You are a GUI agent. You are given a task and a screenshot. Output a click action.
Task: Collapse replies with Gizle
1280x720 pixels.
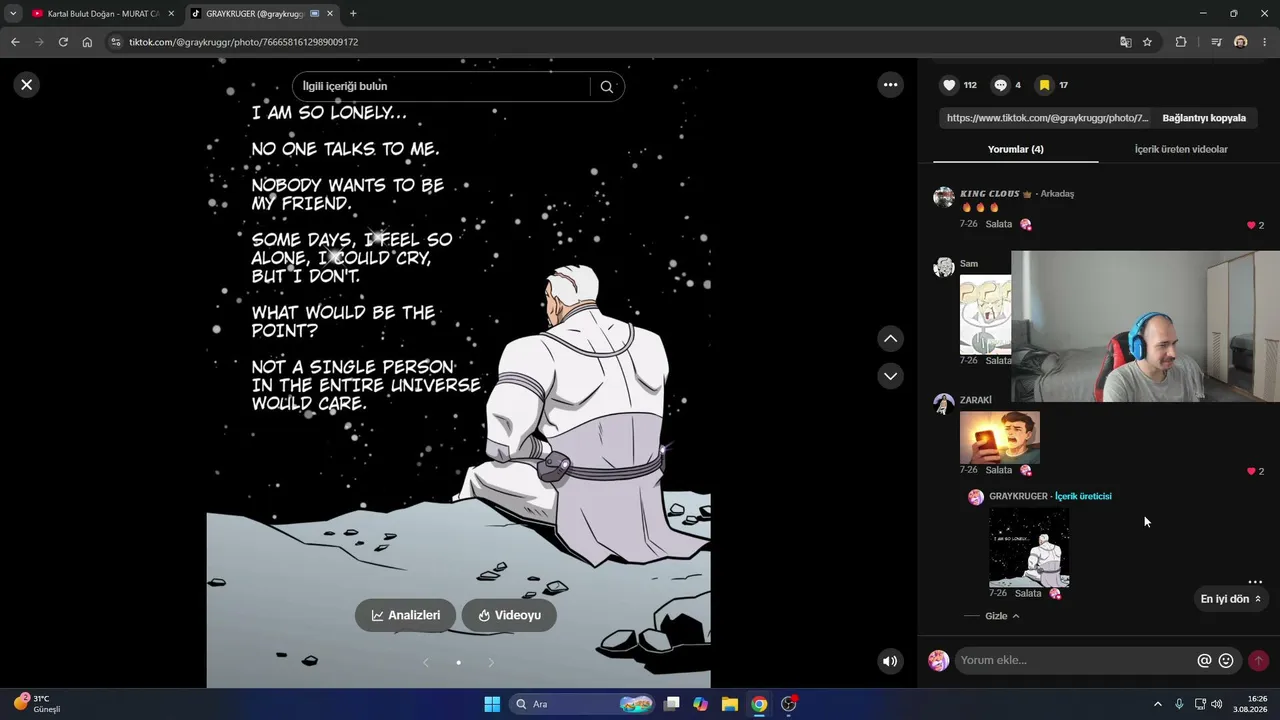click(1002, 616)
